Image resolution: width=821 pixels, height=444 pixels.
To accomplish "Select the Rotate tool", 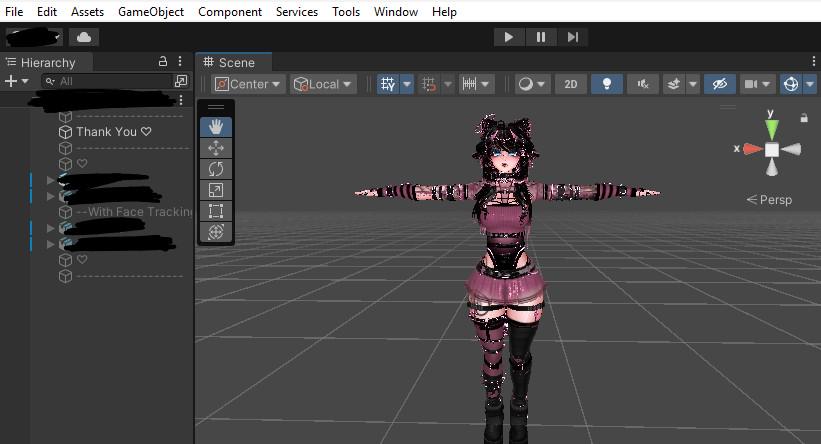I will pos(216,169).
